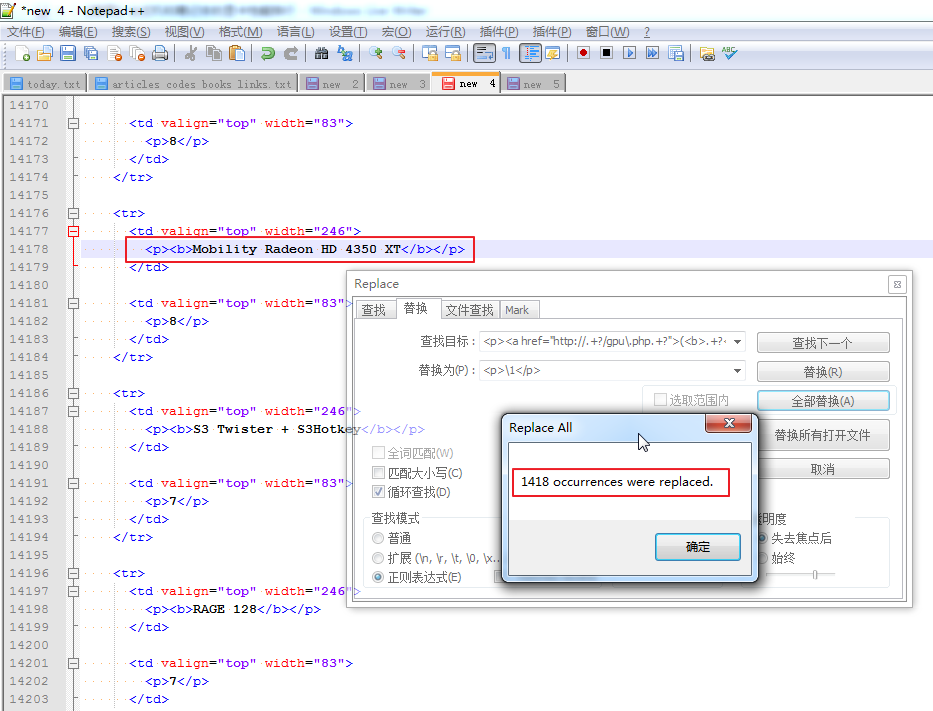Switch to the 文件查找 tab

point(469,310)
